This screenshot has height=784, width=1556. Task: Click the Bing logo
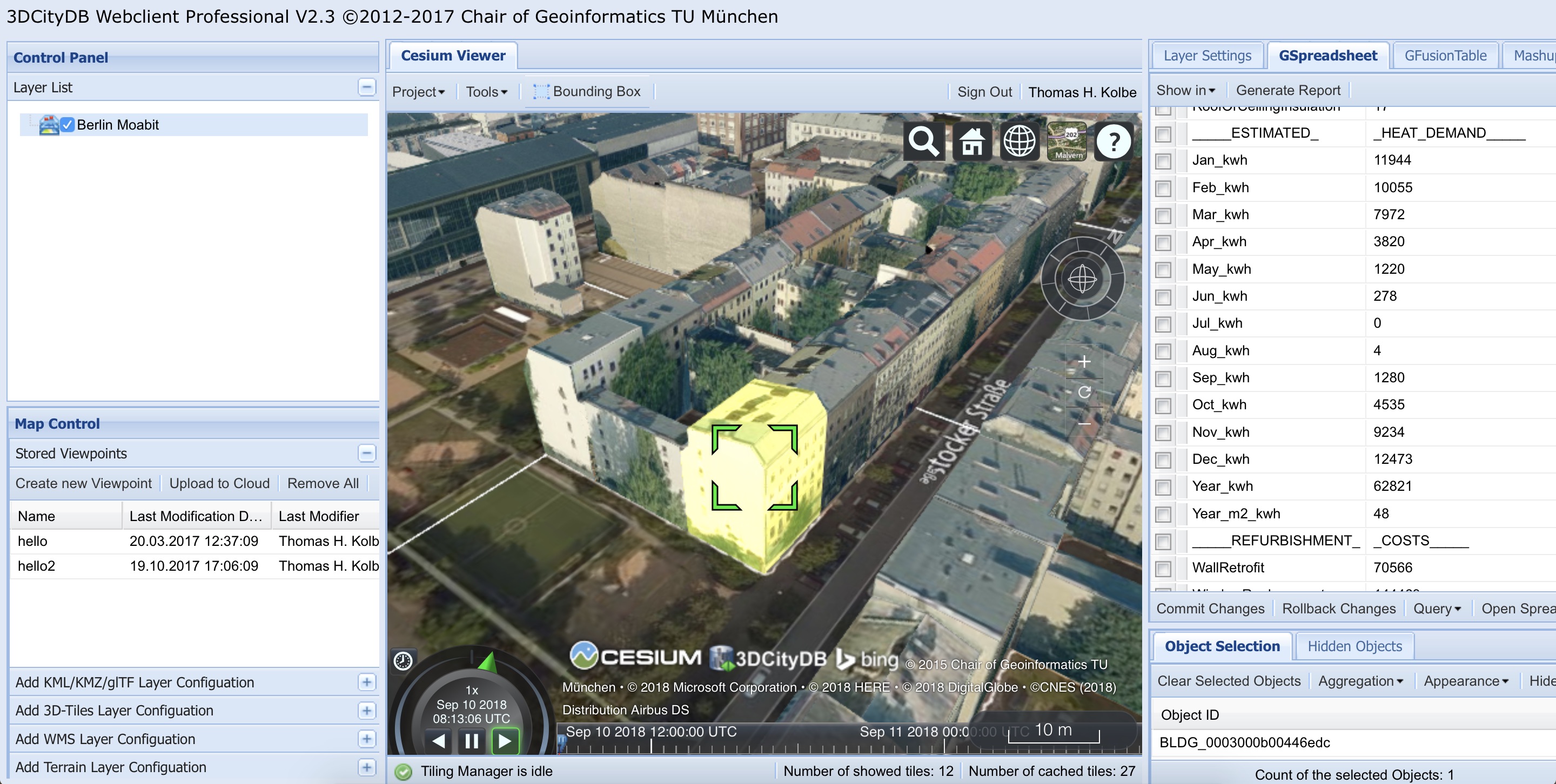pos(867,659)
